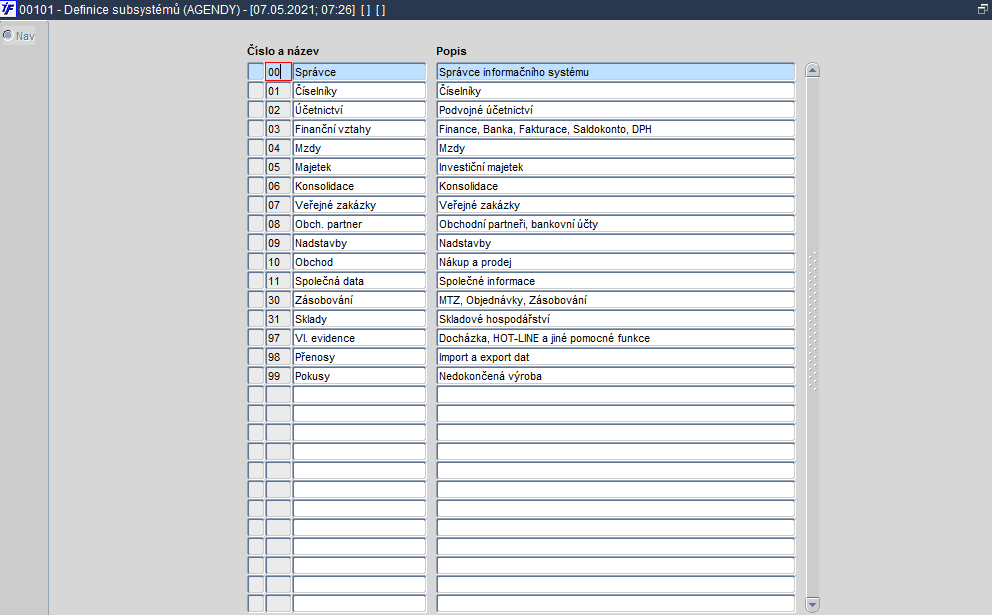Click the name field Sklady
The width and height of the screenshot is (992, 615).
[x=359, y=318]
